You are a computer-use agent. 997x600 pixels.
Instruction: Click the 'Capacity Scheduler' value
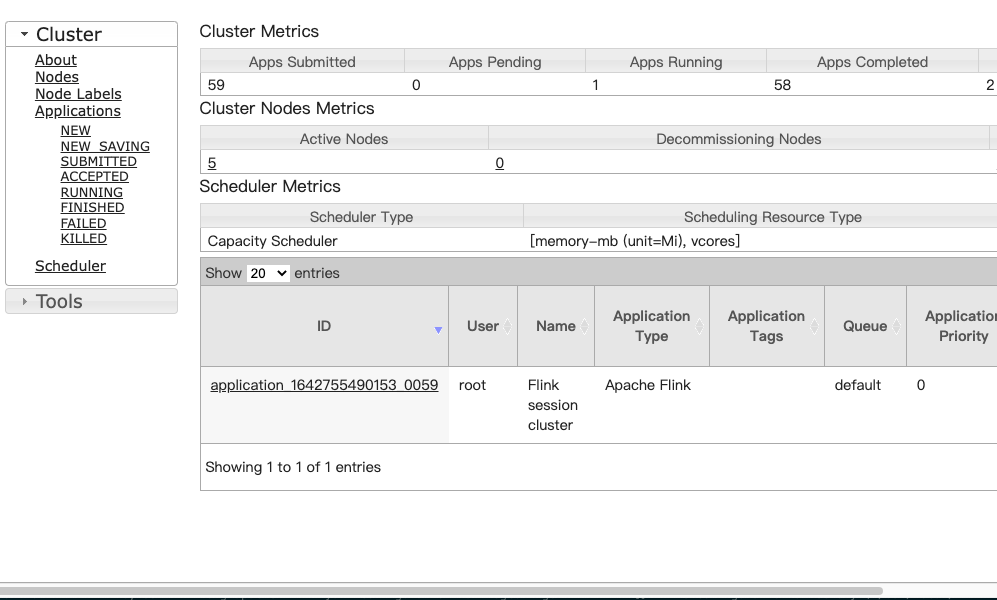tap(272, 242)
